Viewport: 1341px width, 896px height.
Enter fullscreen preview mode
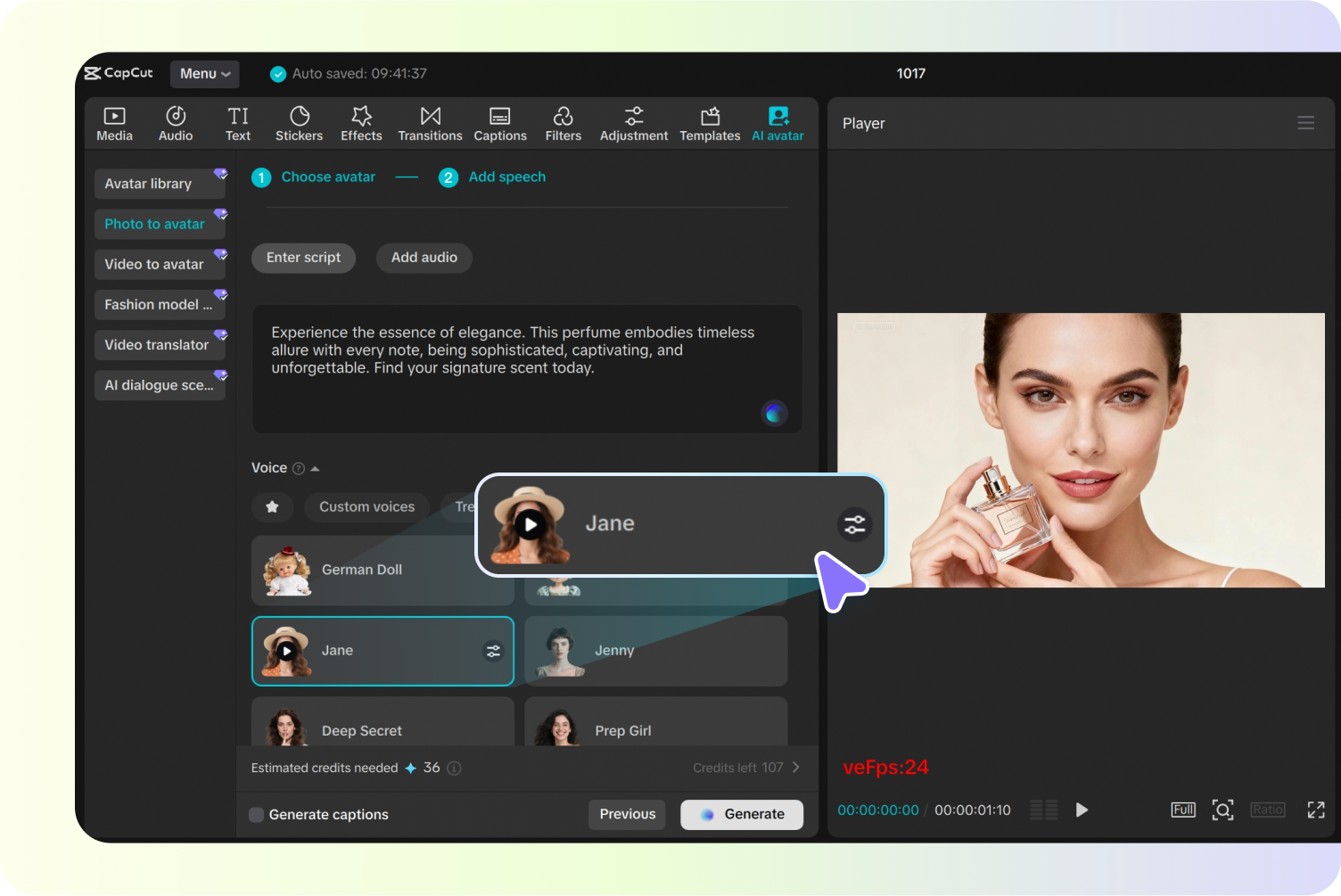[x=1316, y=810]
